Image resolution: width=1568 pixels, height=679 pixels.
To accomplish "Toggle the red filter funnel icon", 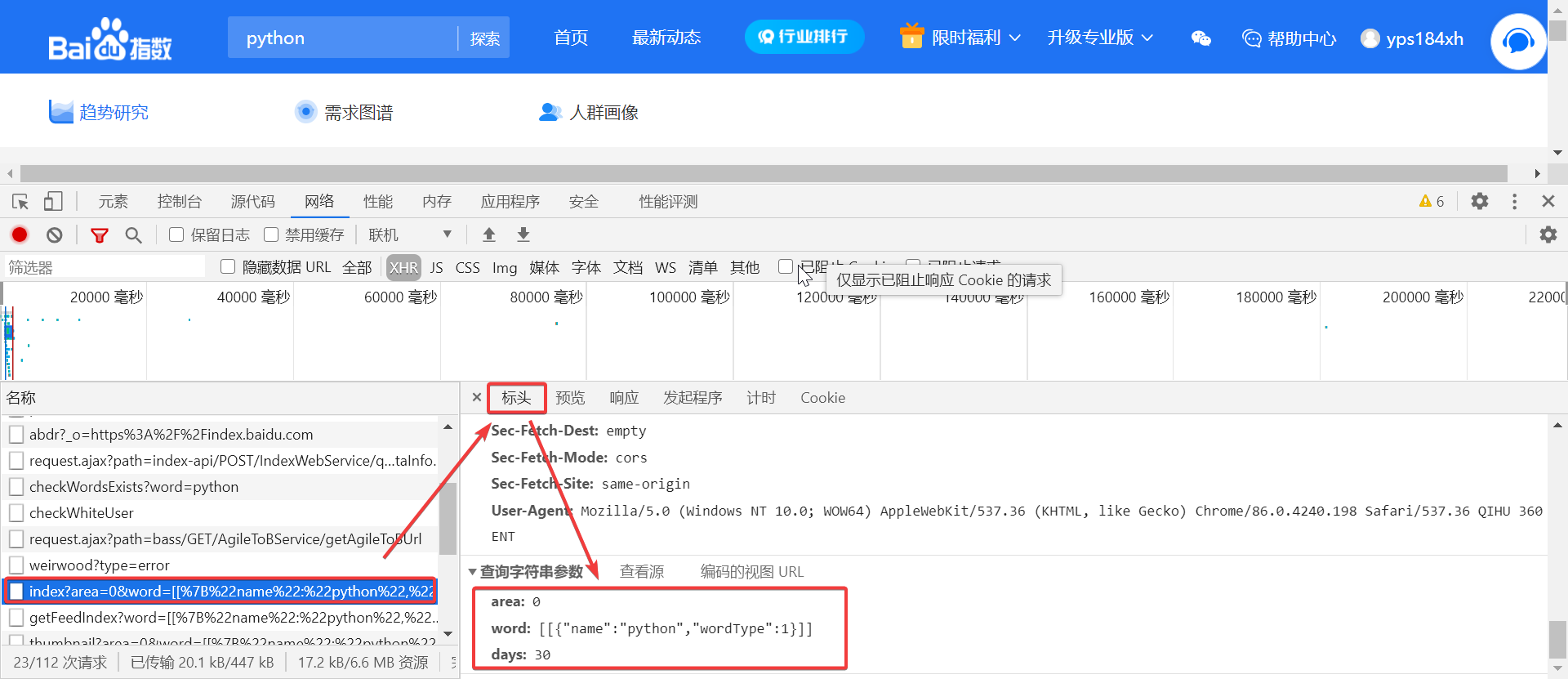I will (x=100, y=235).
